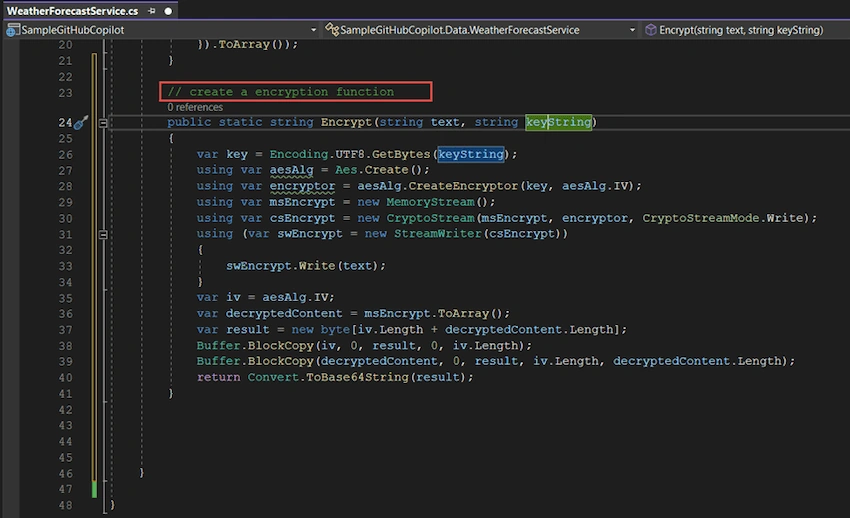Viewport: 850px width, 518px height.
Task: Click line number 33 in the gutter
Action: click(65, 266)
